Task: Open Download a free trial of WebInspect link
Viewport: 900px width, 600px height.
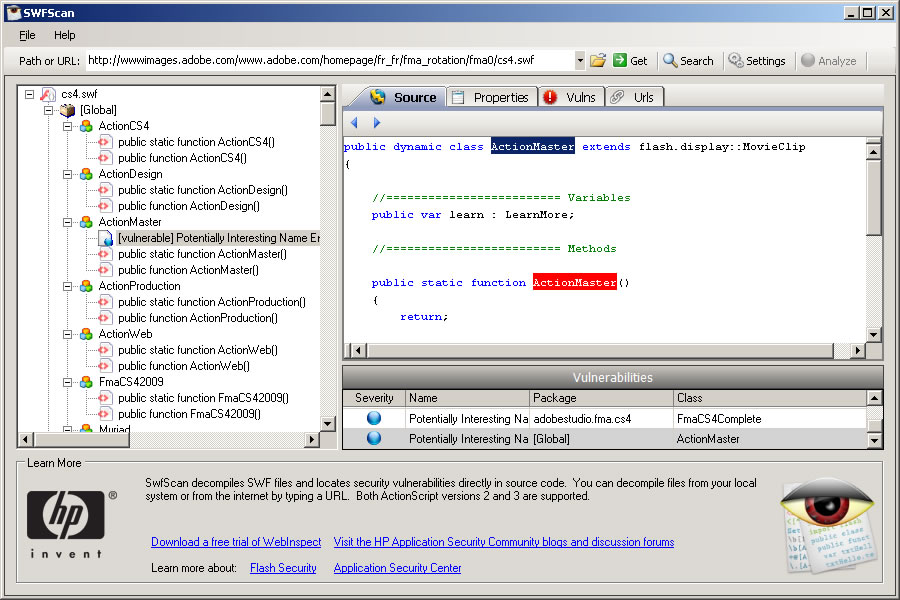Action: (x=236, y=542)
